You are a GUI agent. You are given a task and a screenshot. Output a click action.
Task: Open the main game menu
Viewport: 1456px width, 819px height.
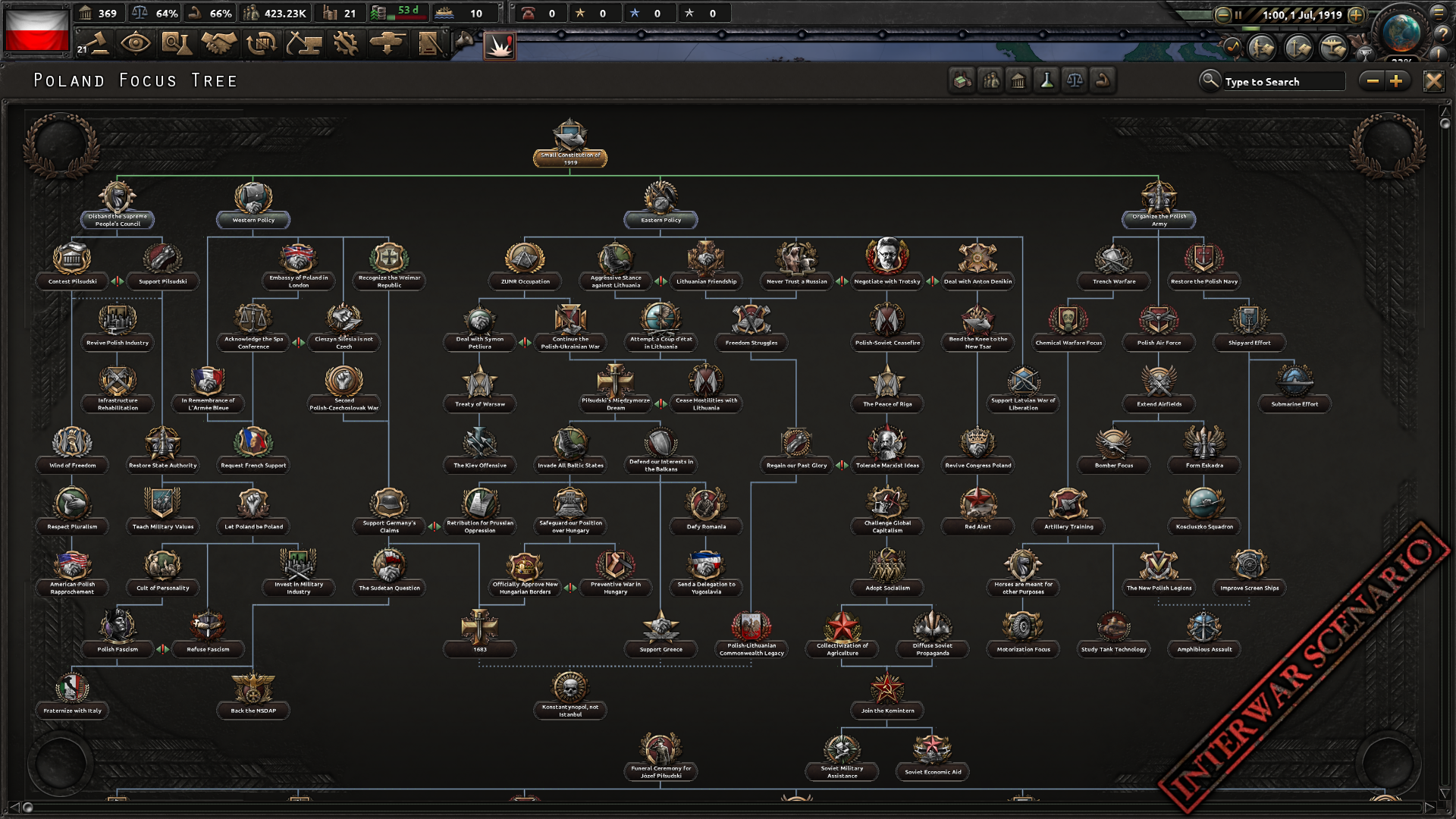(x=1438, y=13)
